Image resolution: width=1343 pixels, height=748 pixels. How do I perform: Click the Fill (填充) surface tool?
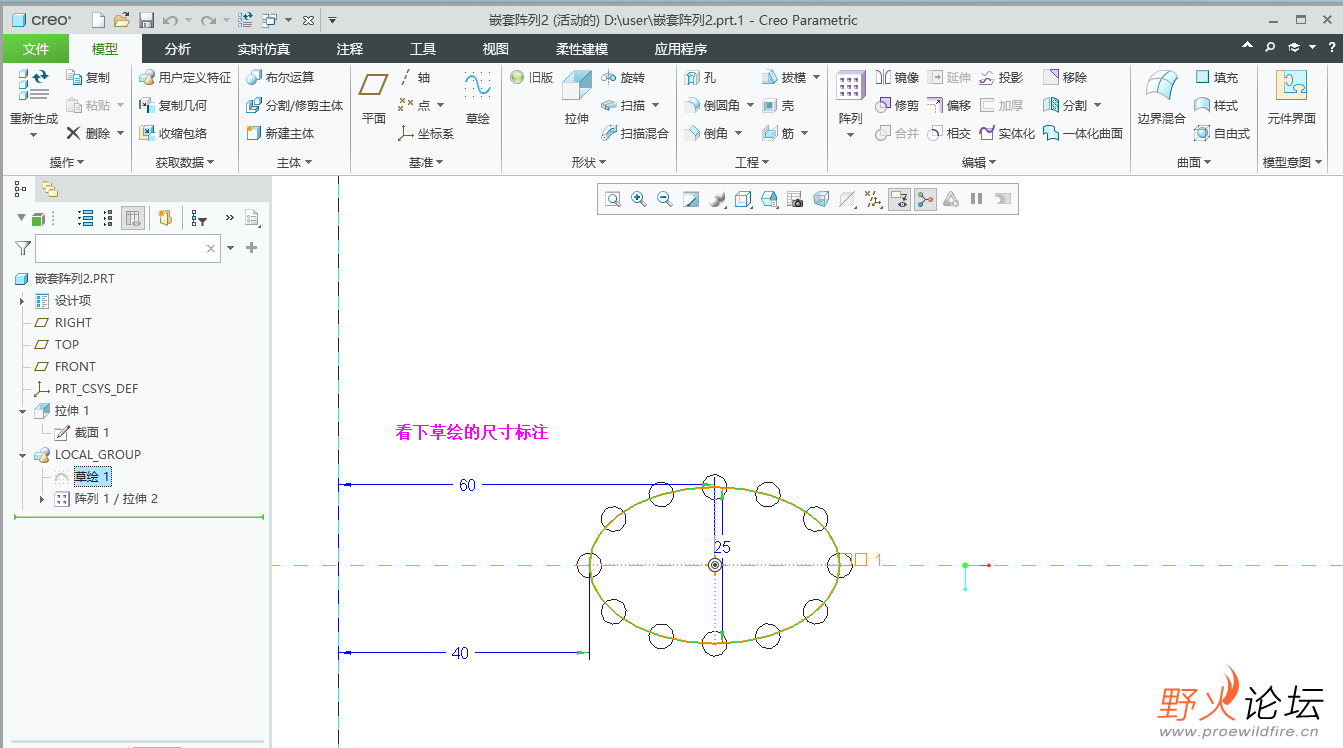pos(1216,77)
